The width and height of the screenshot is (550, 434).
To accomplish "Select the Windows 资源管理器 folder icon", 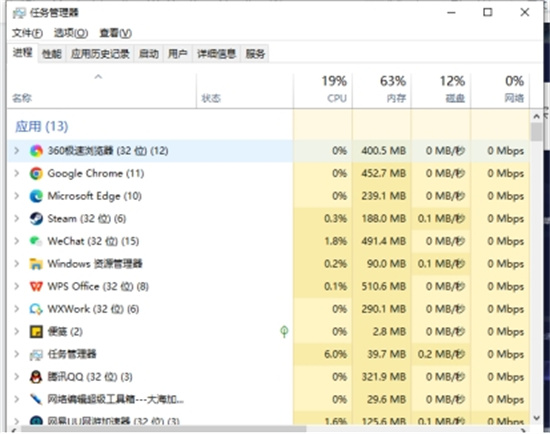I will pos(36,264).
